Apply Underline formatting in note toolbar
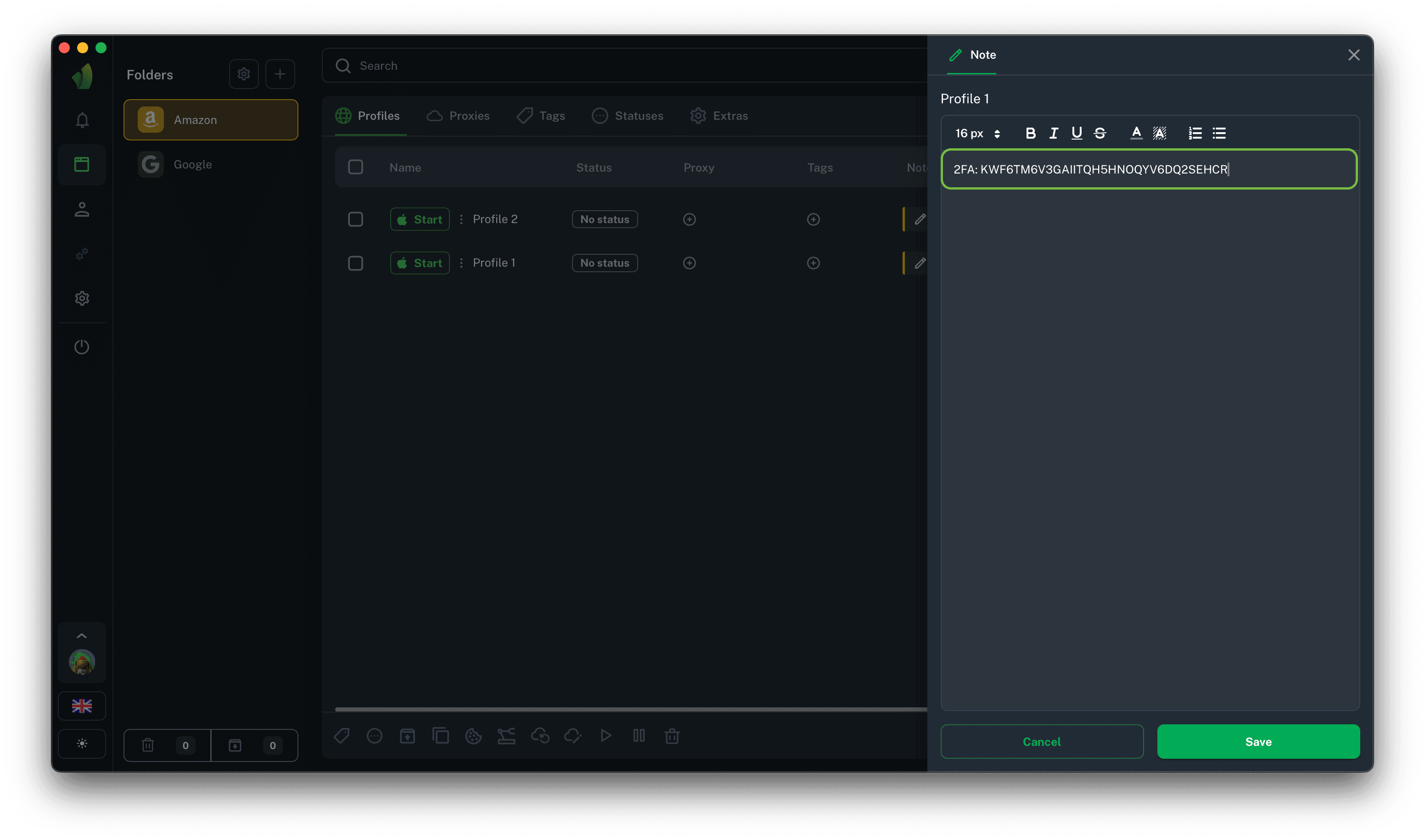This screenshot has width=1425, height=840. tap(1076, 133)
